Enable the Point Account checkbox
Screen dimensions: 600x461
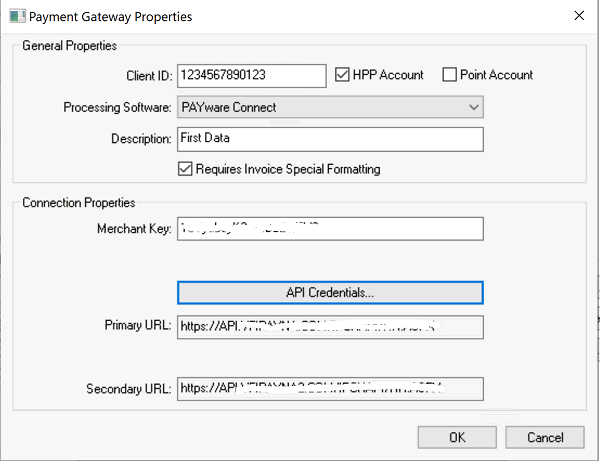tap(449, 75)
